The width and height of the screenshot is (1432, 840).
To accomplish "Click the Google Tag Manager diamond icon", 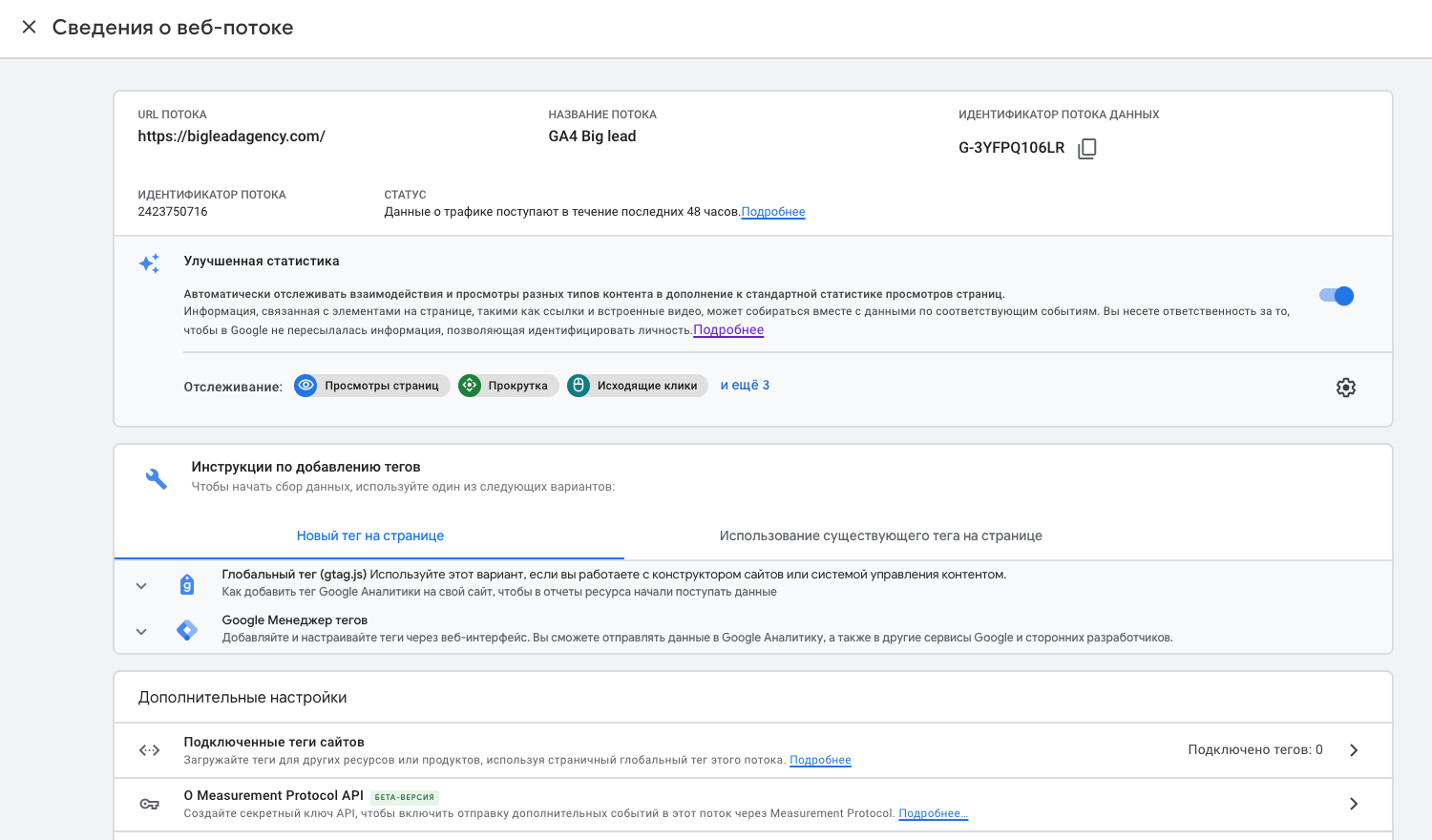I will (187, 630).
